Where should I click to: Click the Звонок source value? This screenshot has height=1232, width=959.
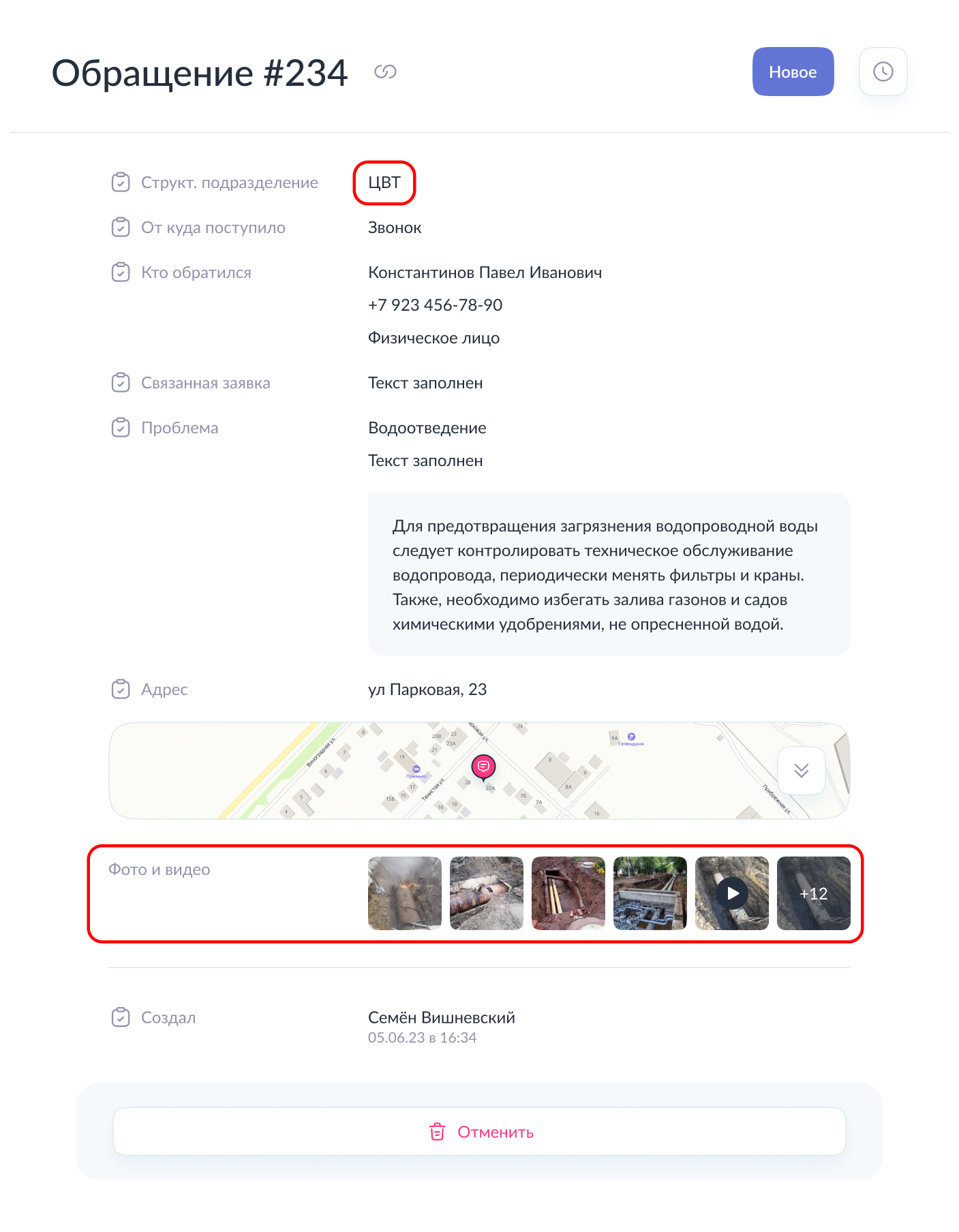(395, 228)
